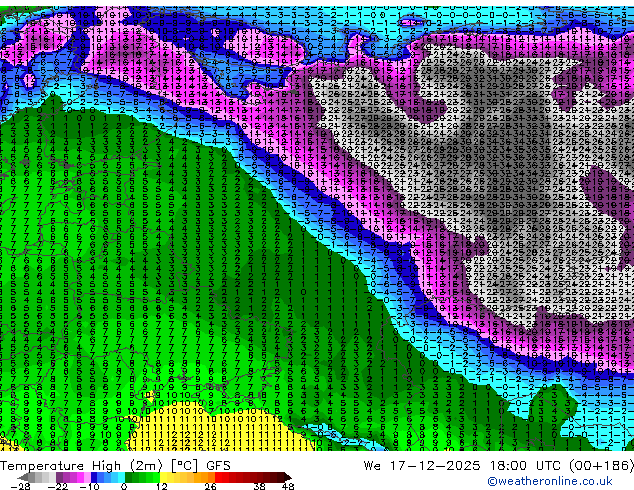Click the dark right arrow of the color scale

pos(287,477)
